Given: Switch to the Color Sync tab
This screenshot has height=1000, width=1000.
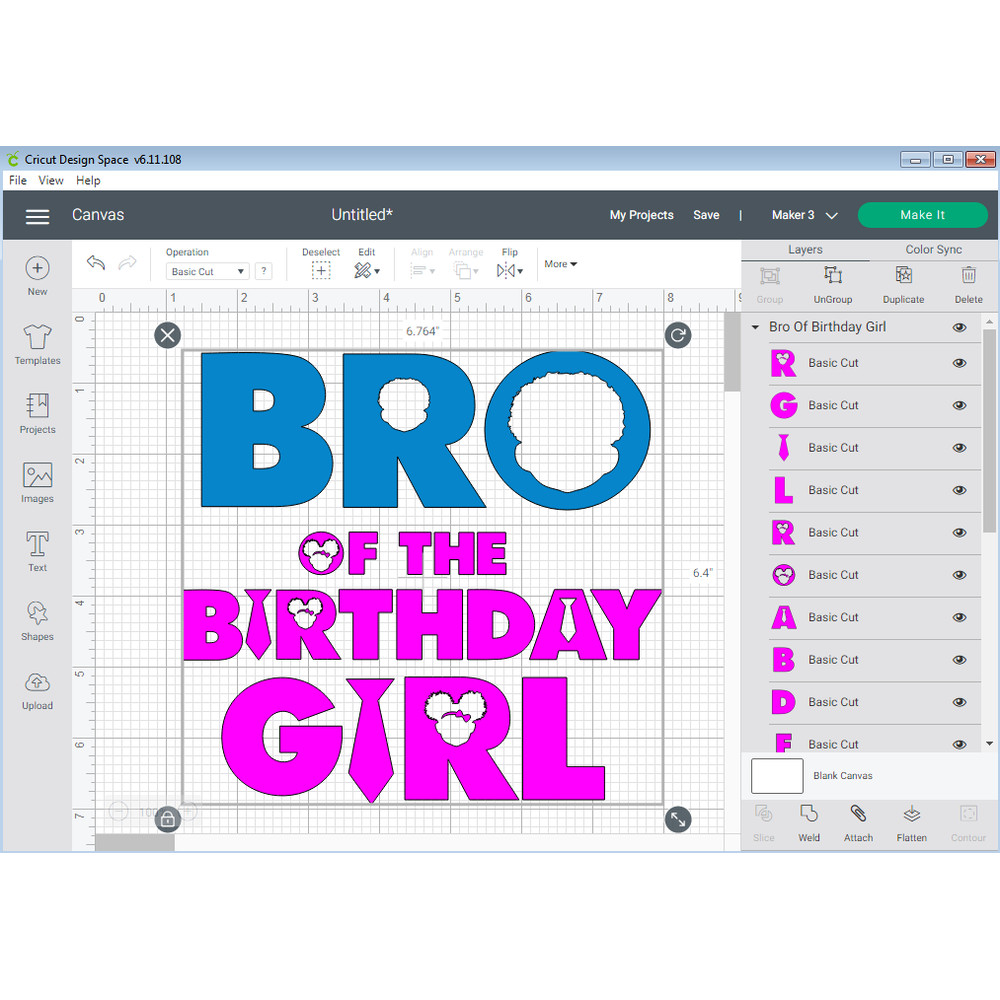Looking at the screenshot, I should tap(933, 250).
